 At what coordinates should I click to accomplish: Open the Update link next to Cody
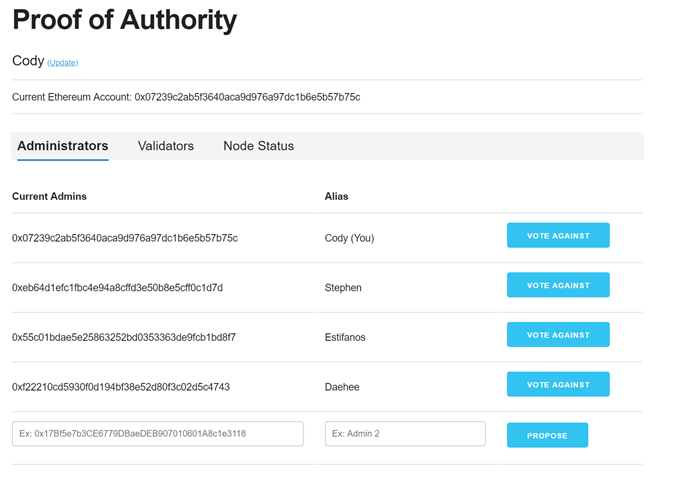coord(62,63)
